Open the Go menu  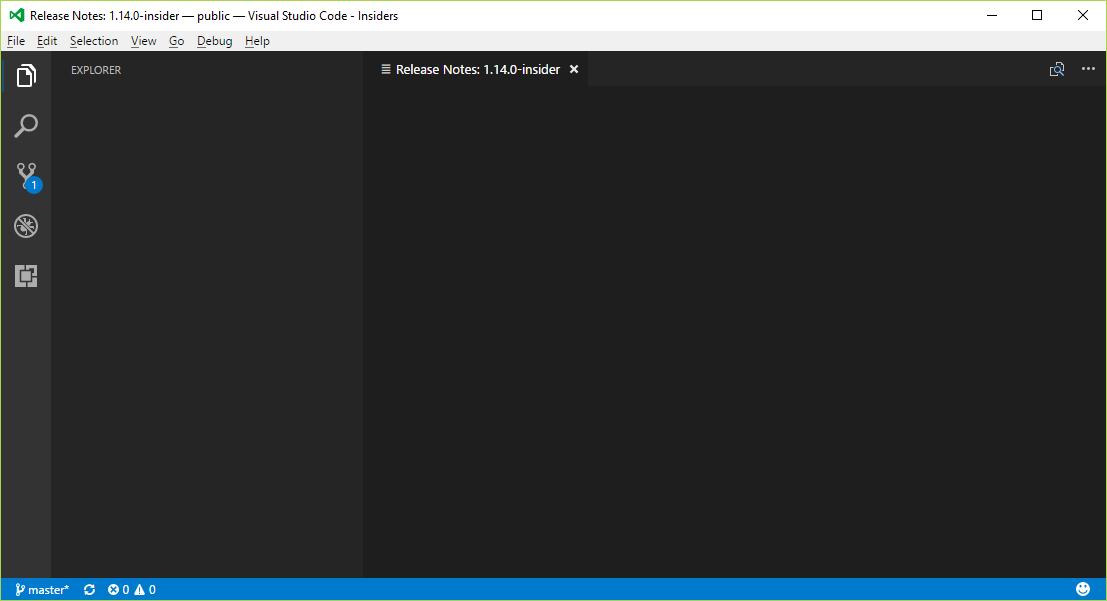176,40
